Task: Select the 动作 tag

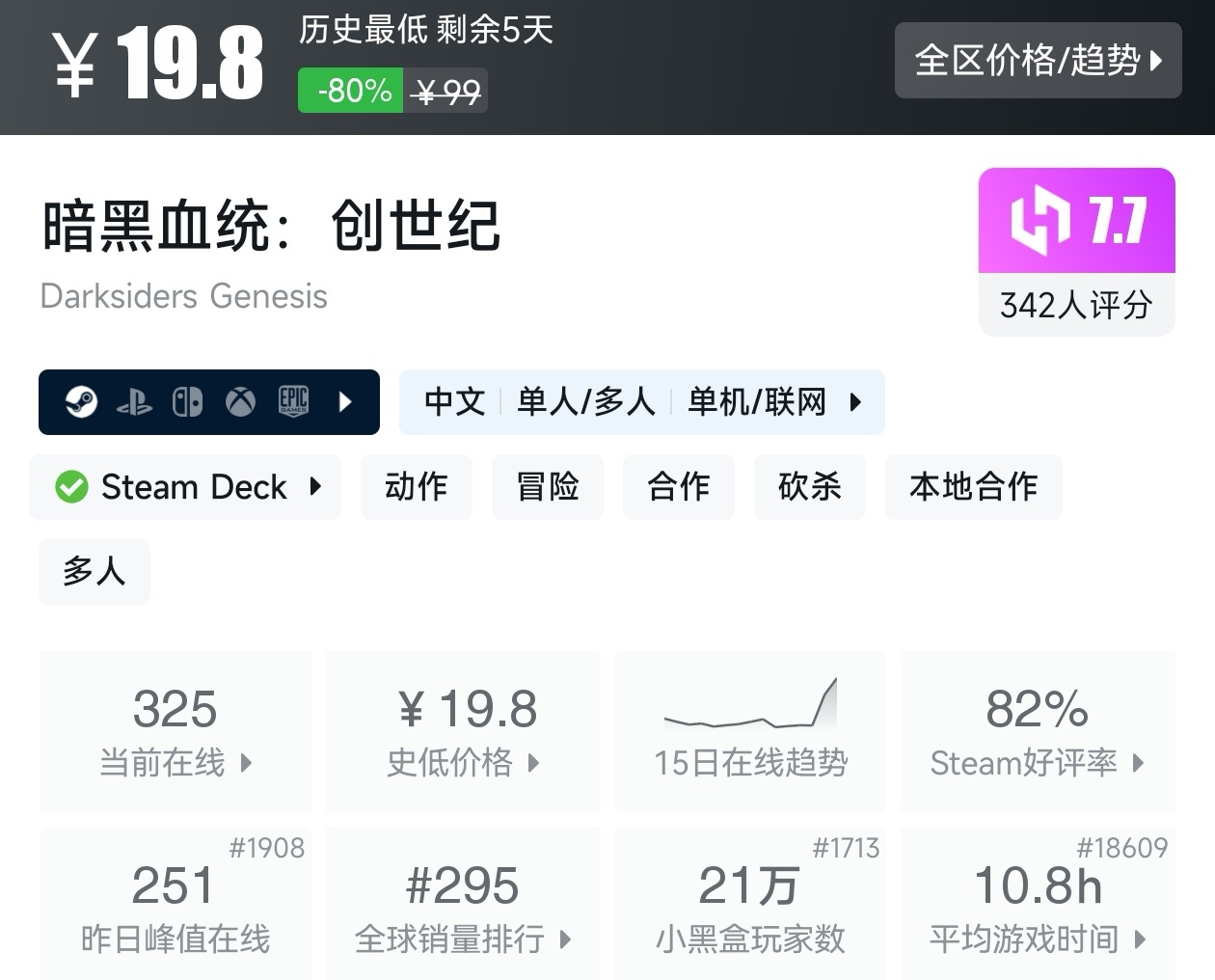Action: point(416,487)
